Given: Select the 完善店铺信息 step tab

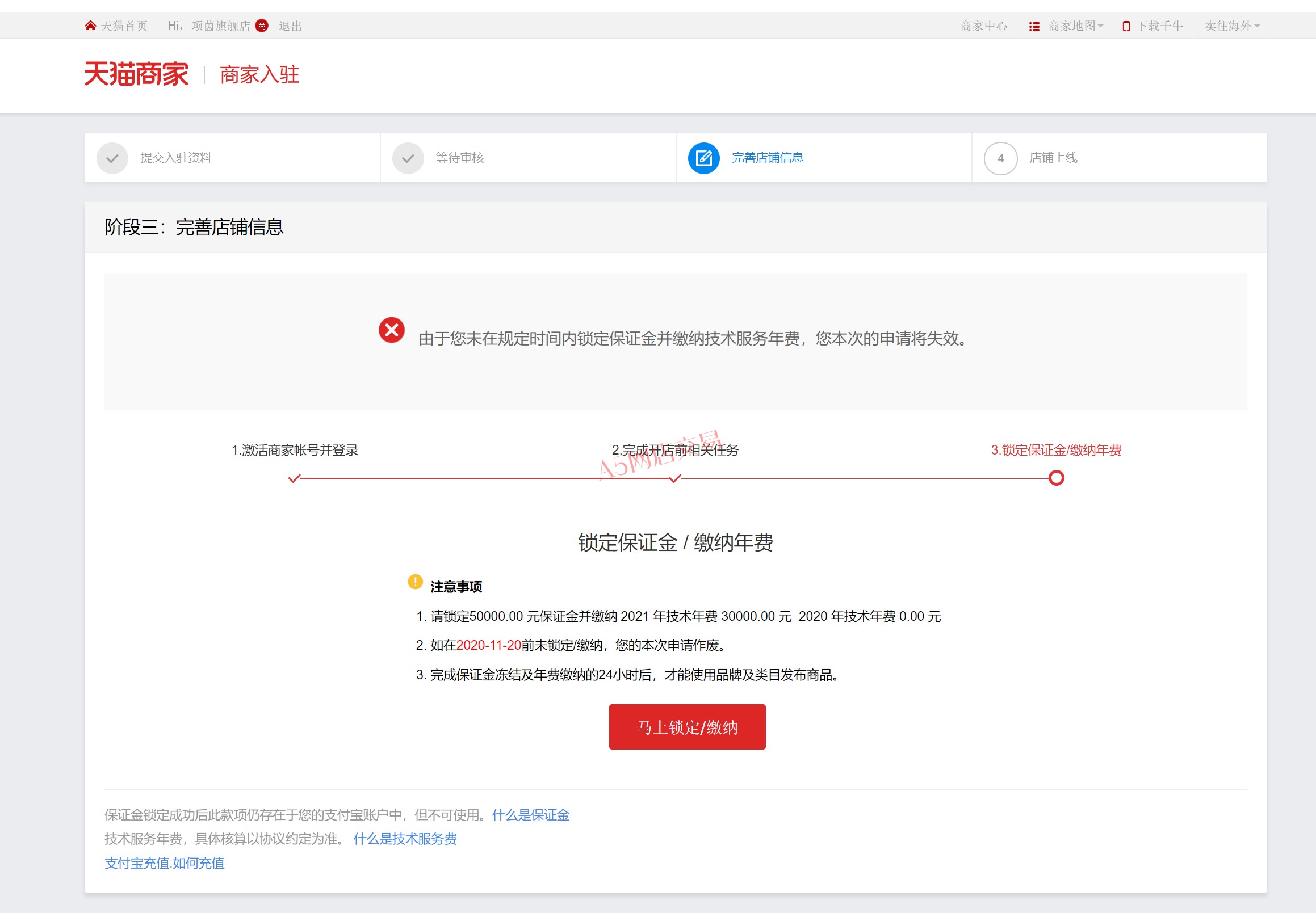Looking at the screenshot, I should [824, 158].
